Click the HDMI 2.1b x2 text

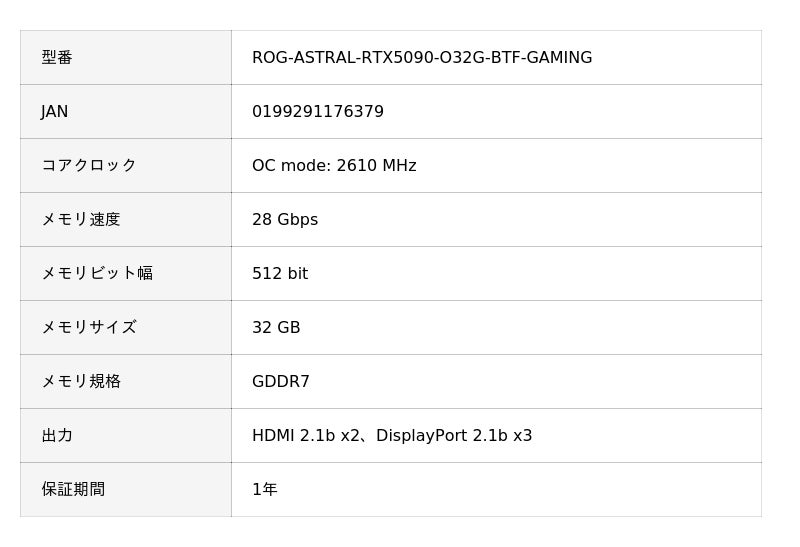tap(308, 436)
